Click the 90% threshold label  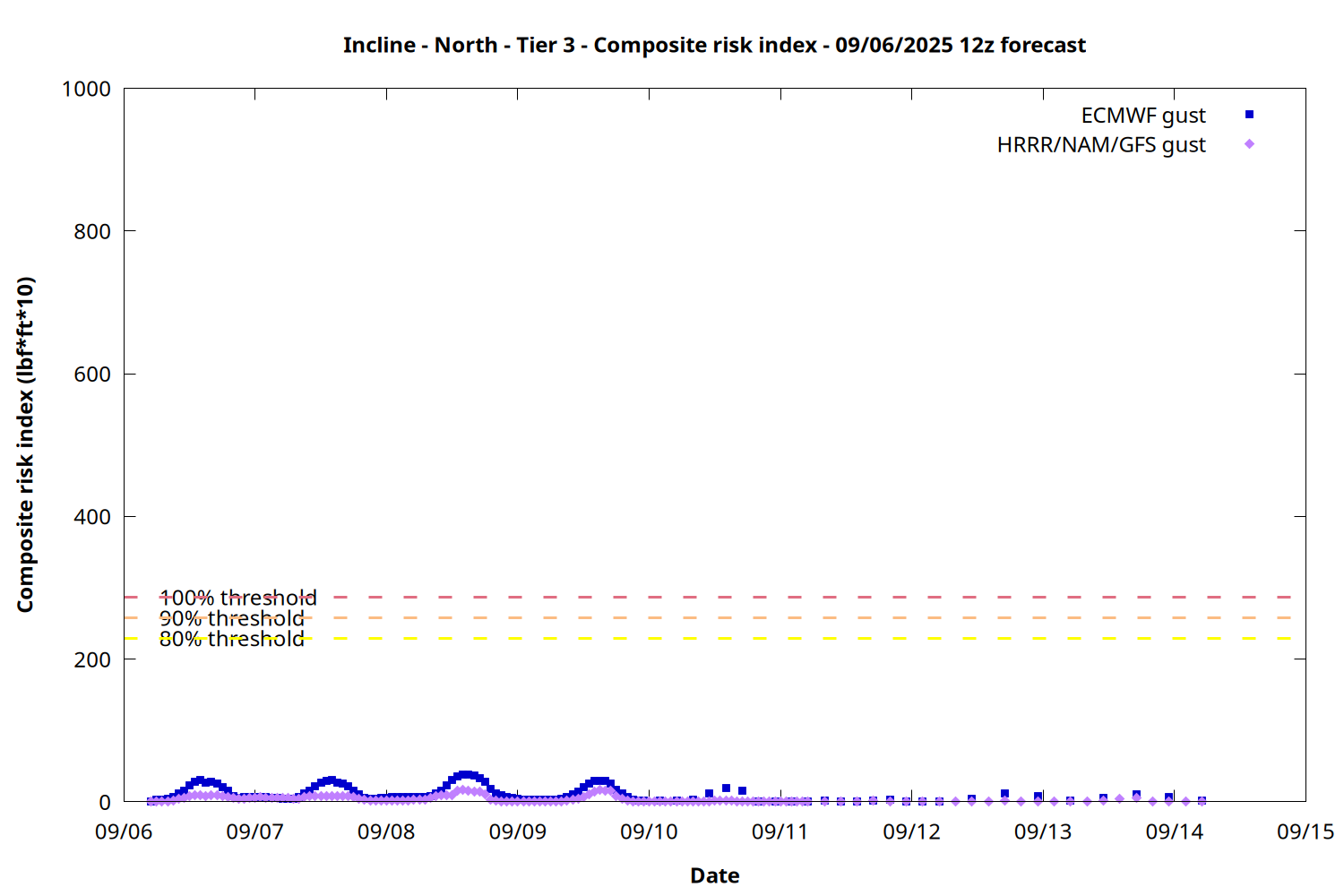pyautogui.click(x=232, y=618)
